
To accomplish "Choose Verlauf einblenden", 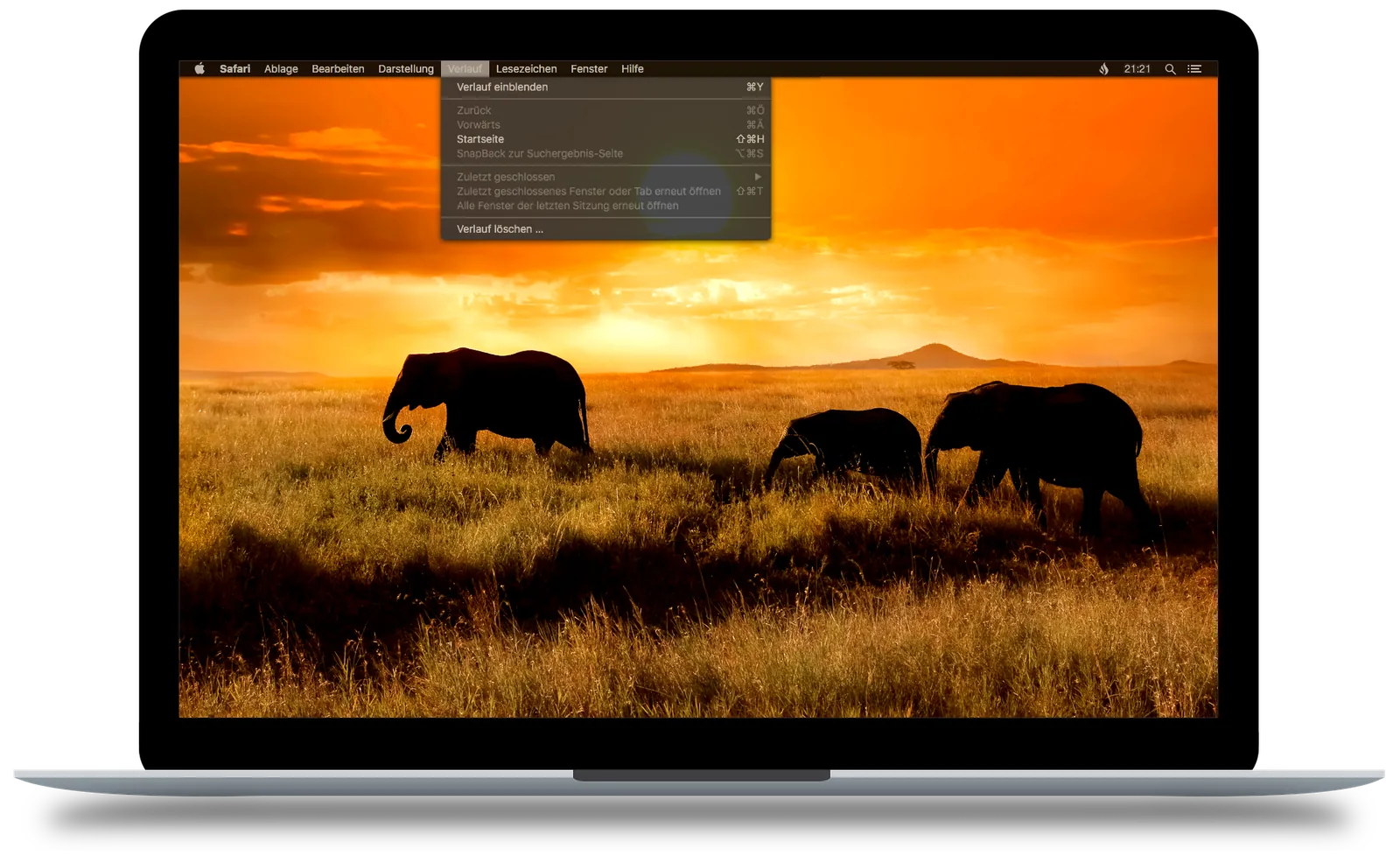I will pyautogui.click(x=605, y=87).
